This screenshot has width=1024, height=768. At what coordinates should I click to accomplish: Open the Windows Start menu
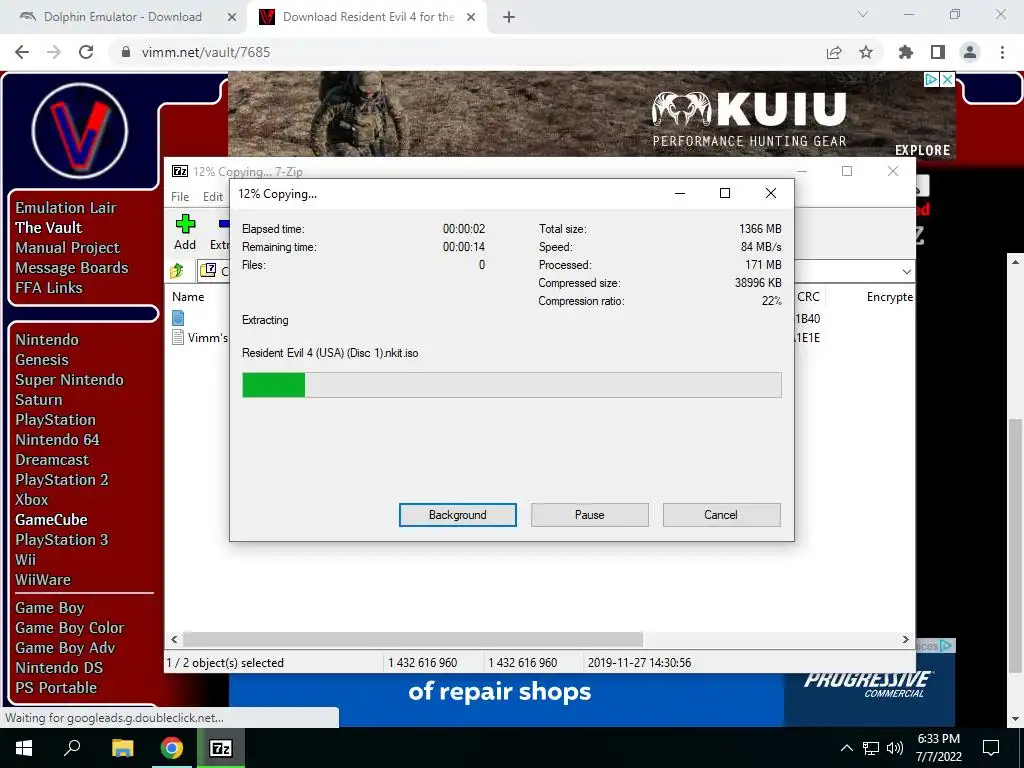coord(24,748)
